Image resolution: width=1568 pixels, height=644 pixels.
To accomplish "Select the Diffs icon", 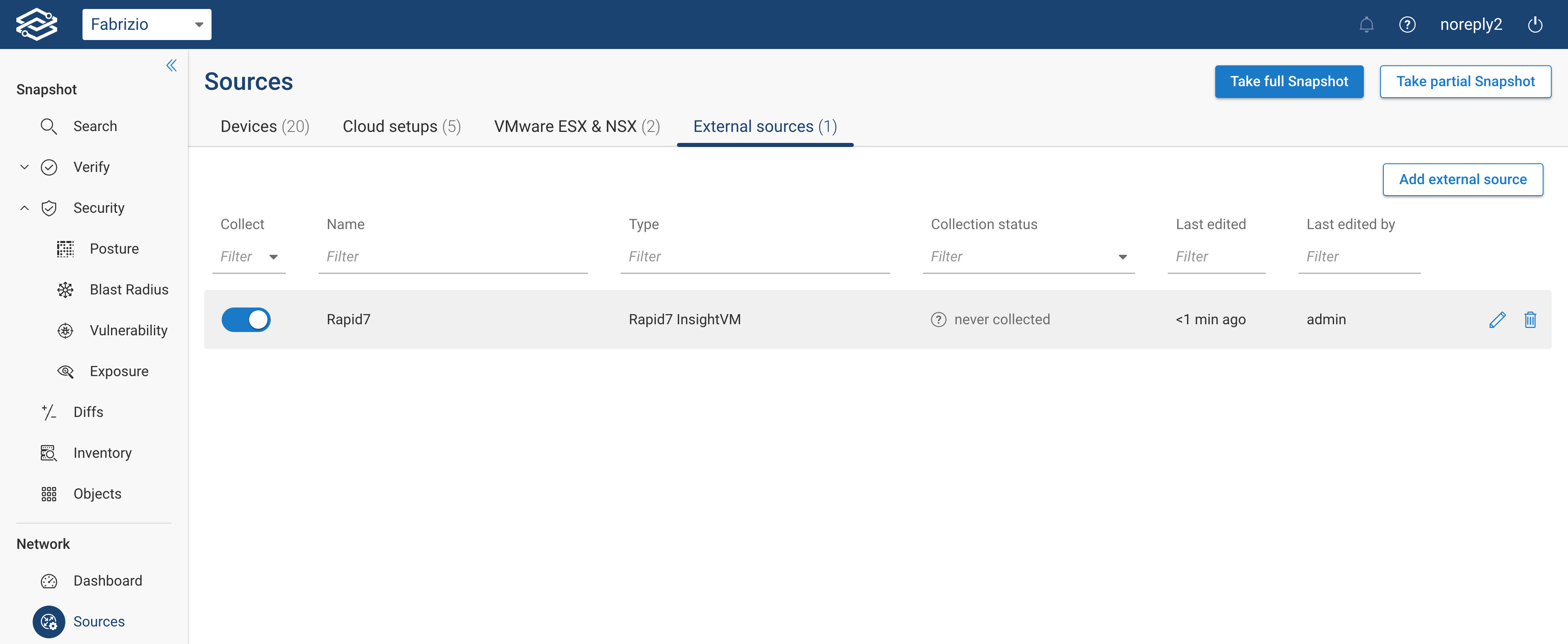I will coord(49,412).
